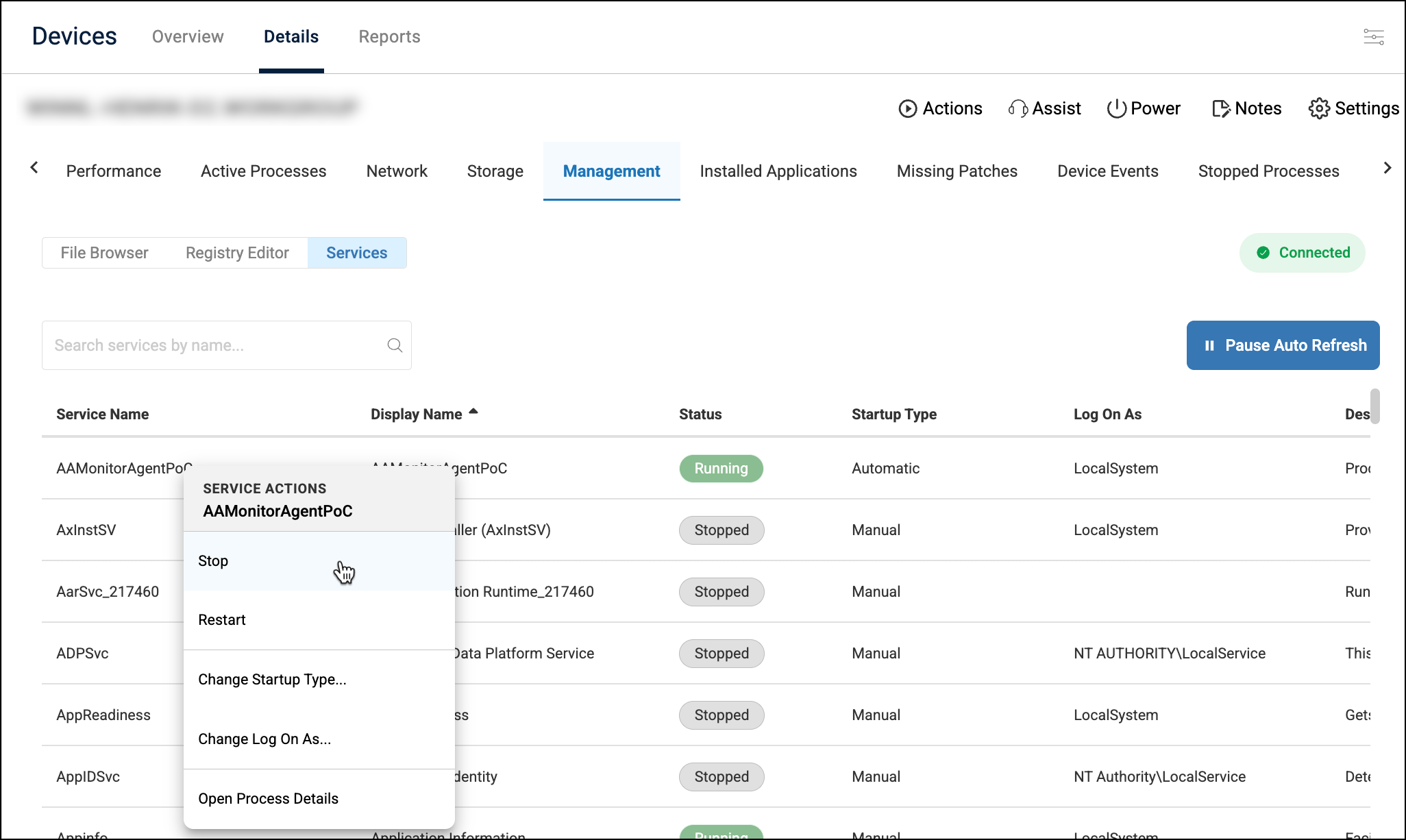This screenshot has height=840, width=1406.
Task: Click the search services by name field
Action: click(x=227, y=345)
